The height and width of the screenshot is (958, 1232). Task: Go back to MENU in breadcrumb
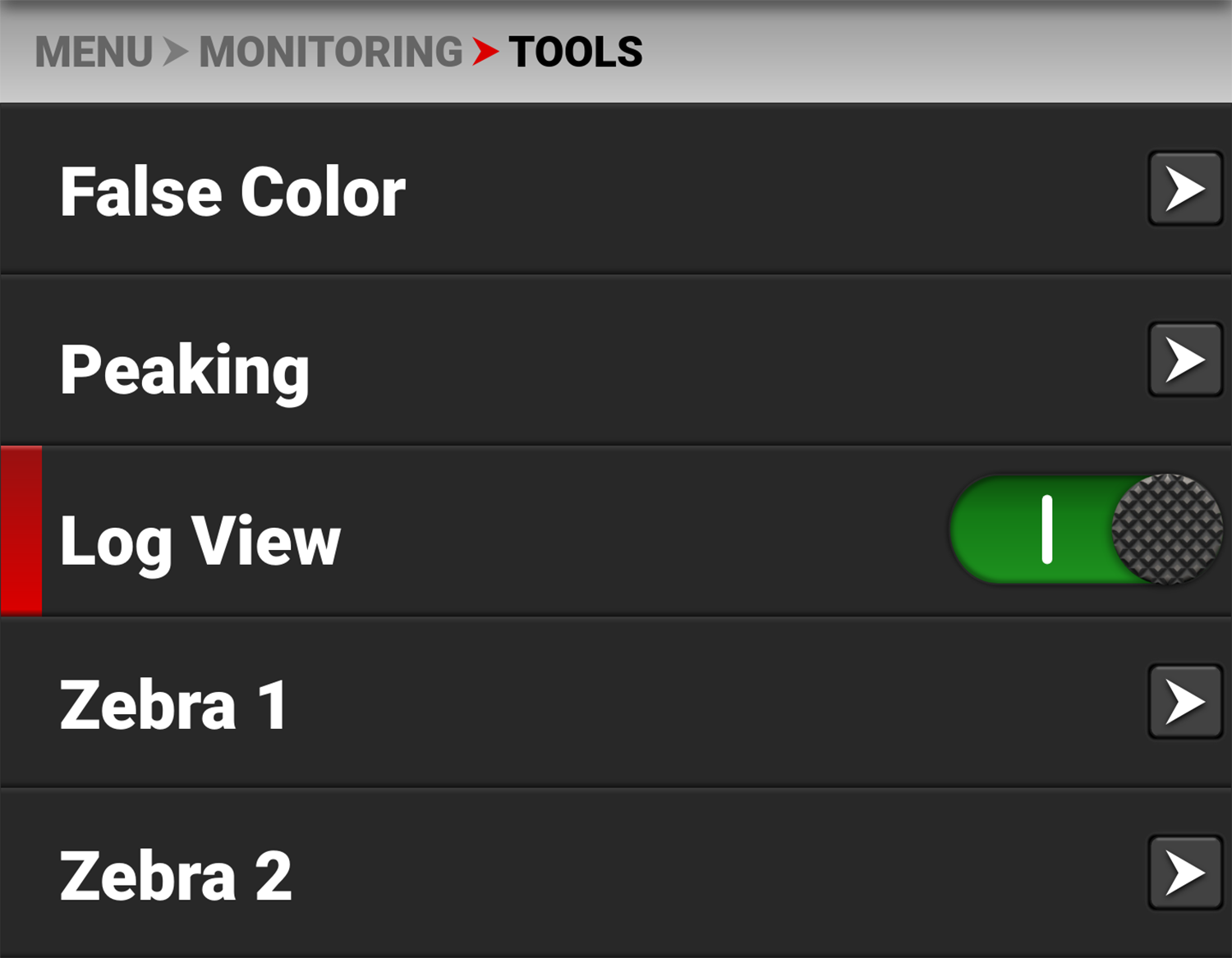coord(94,52)
